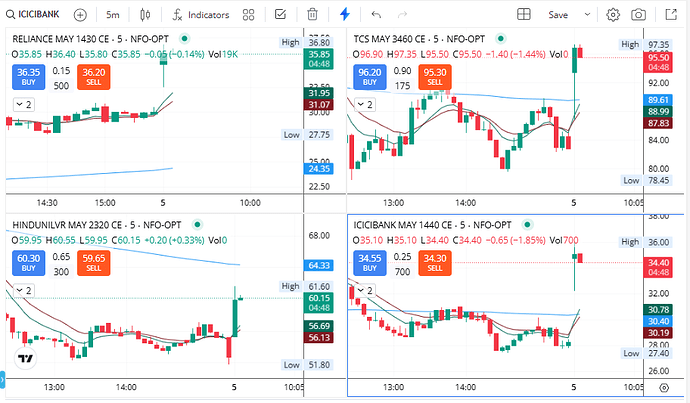
Task: Take a chart snapshot with camera icon
Action: point(639,15)
